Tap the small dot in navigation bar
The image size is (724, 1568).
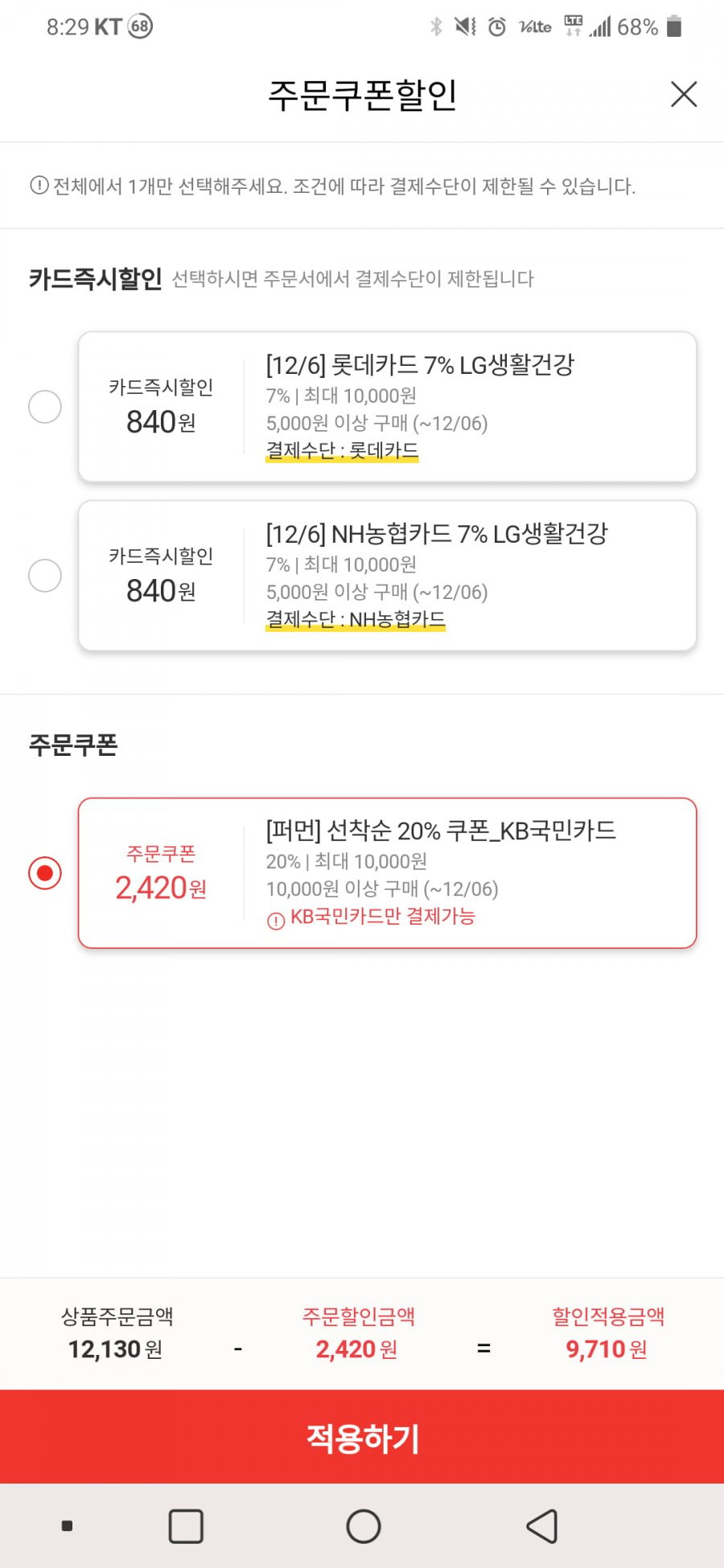click(x=68, y=1525)
